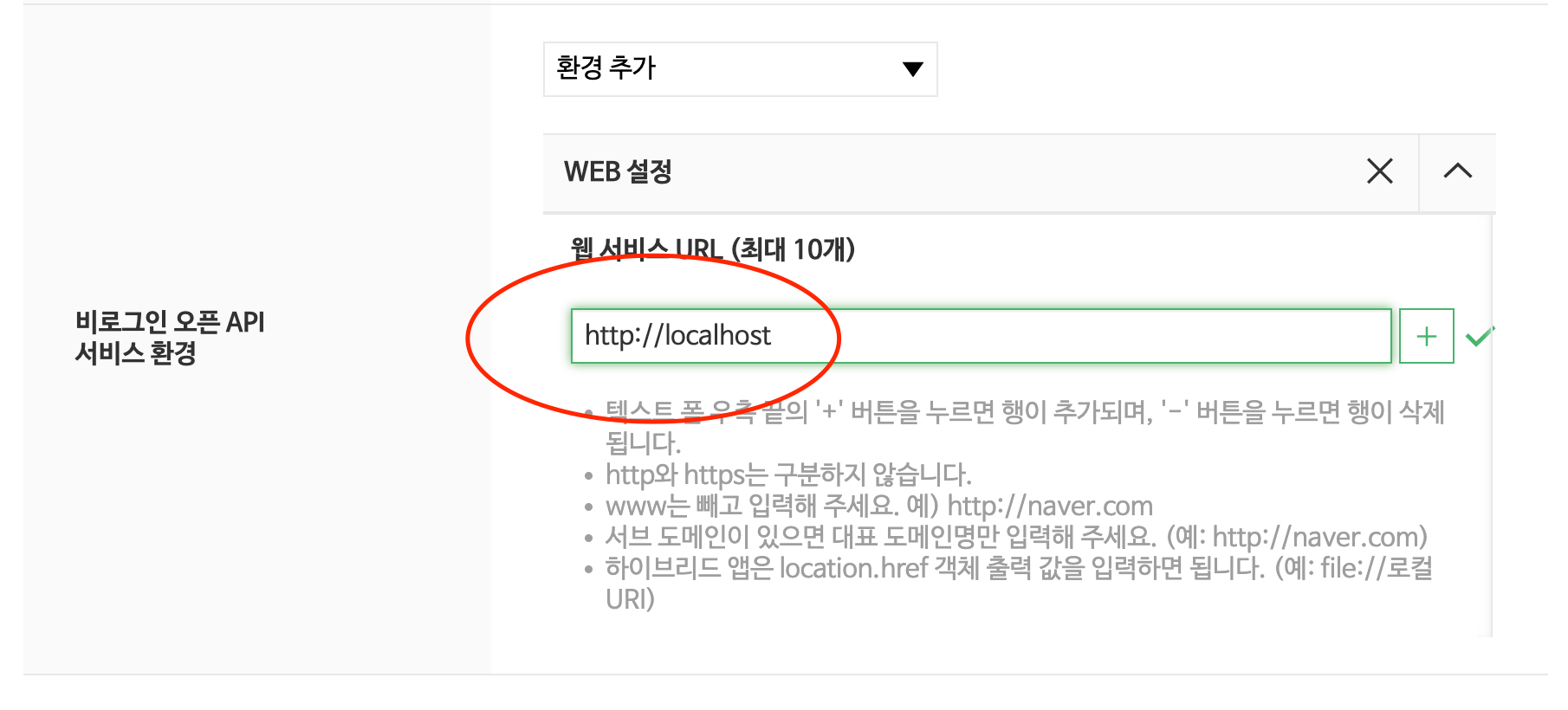Remove WEB 설정 with the X icon
This screenshot has width=1568, height=710.
click(x=1379, y=171)
